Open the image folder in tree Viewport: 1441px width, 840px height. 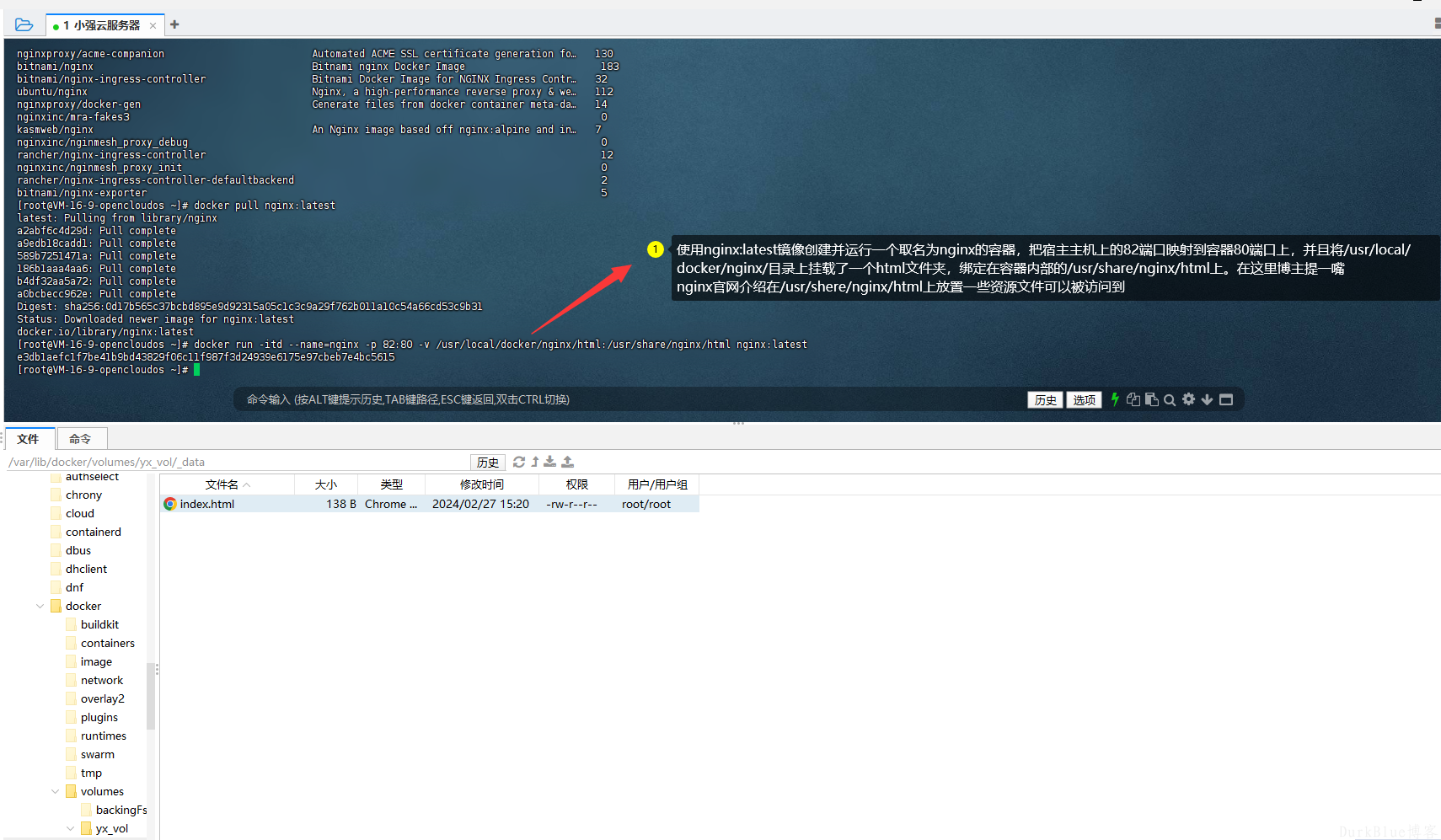[96, 661]
